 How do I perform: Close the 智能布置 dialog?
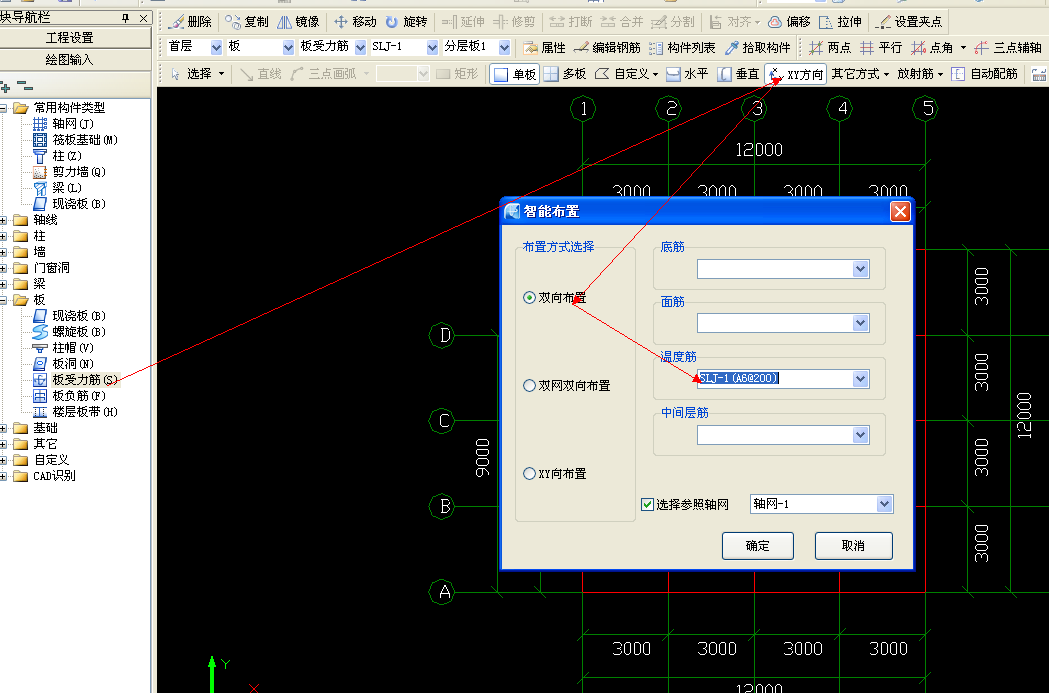(900, 212)
